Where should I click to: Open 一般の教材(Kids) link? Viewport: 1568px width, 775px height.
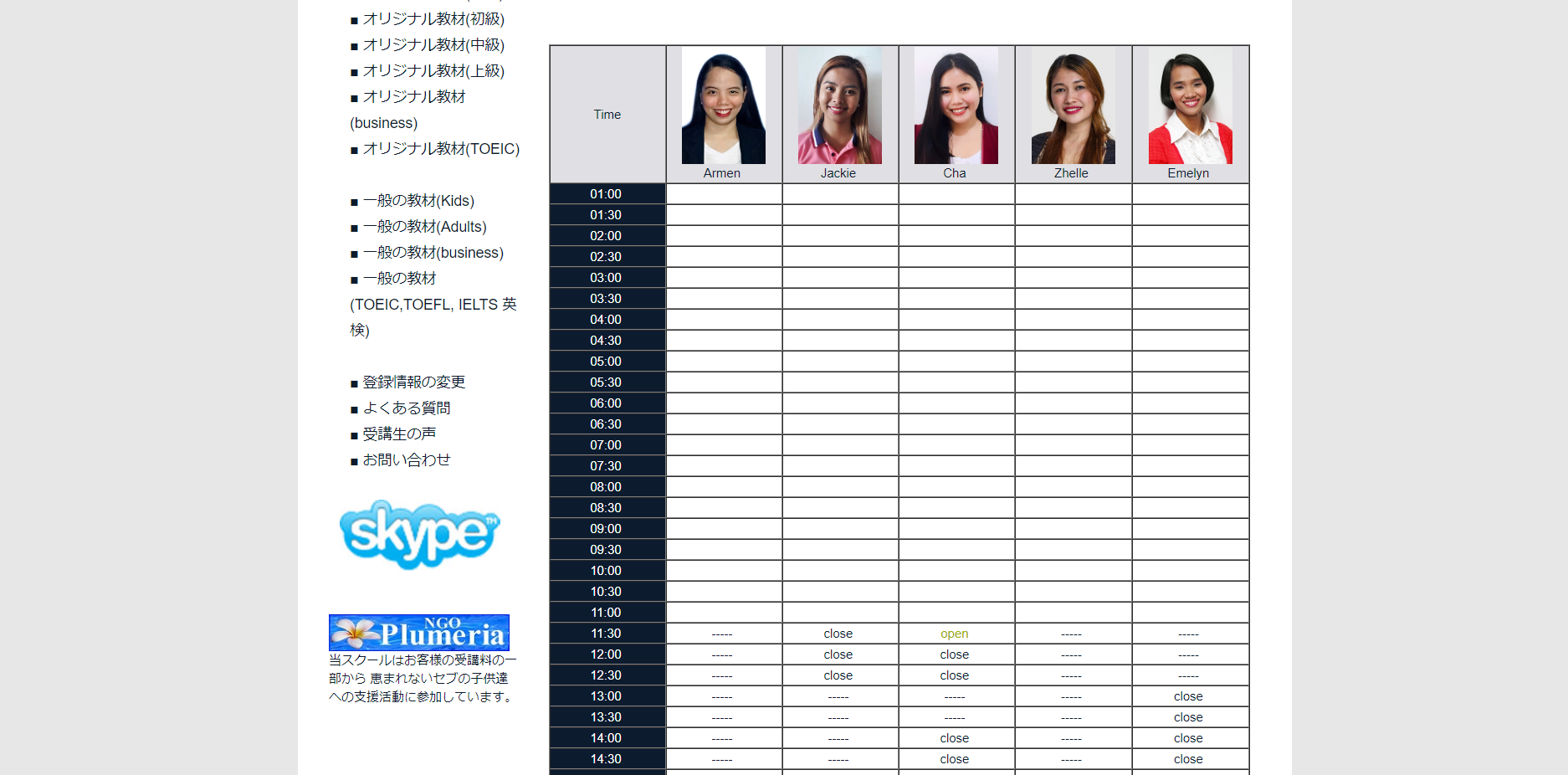[x=418, y=200]
